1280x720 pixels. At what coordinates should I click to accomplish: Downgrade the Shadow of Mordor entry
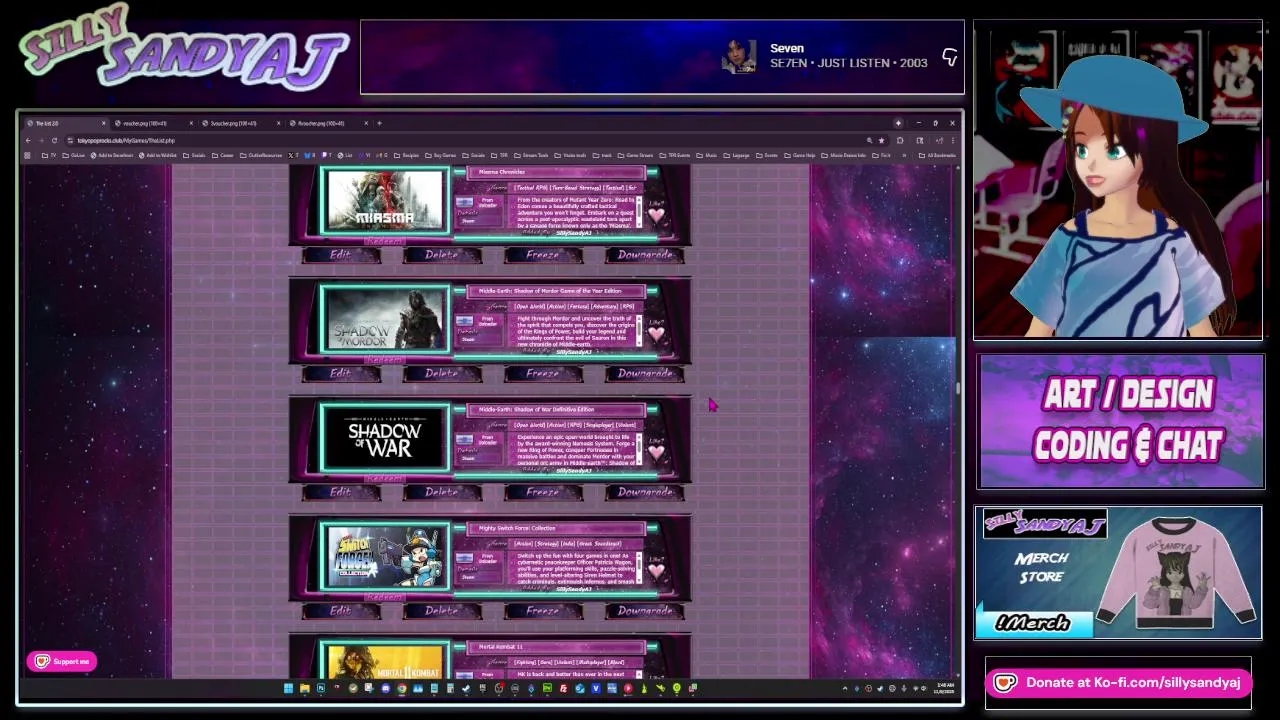(645, 374)
